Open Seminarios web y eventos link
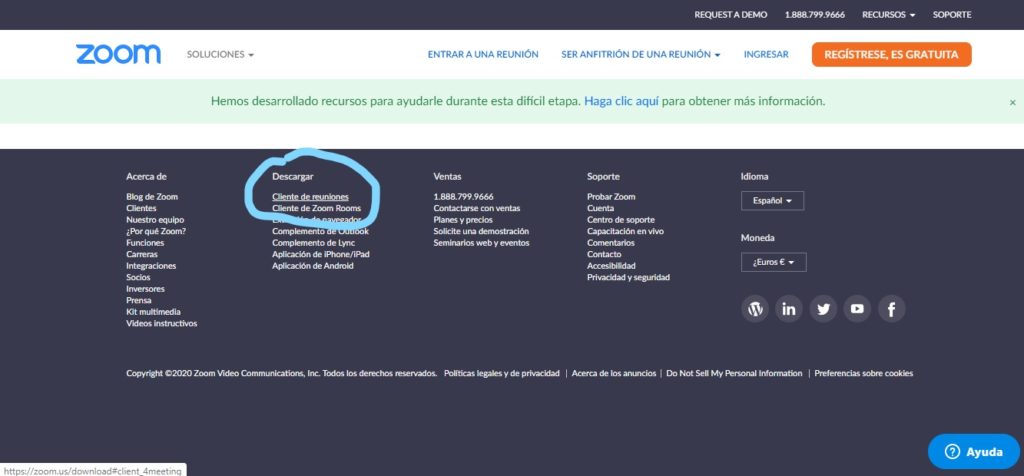This screenshot has height=476, width=1024. click(481, 243)
